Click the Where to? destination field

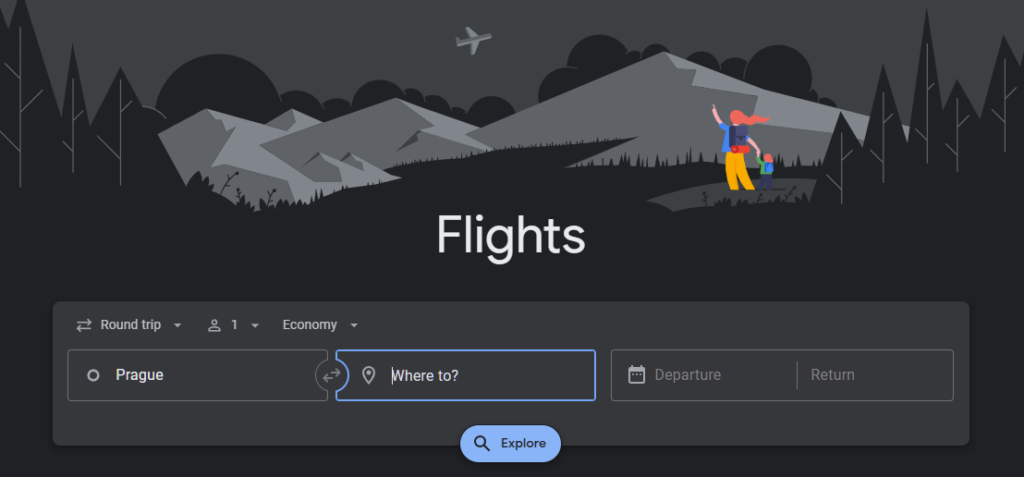466,375
